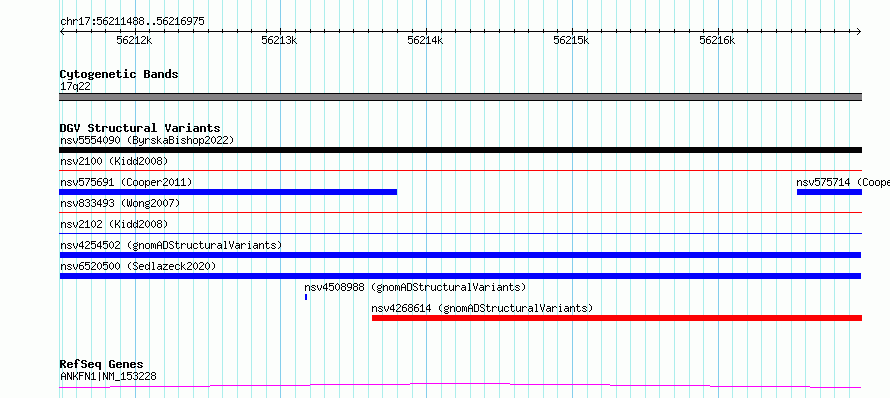Click the 56213k ruler tick label
This screenshot has width=890, height=398.
tap(279, 40)
